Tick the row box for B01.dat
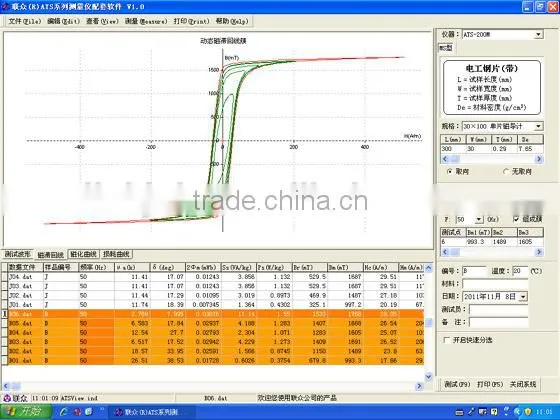The width and height of the screenshot is (560, 420). [x=4, y=360]
